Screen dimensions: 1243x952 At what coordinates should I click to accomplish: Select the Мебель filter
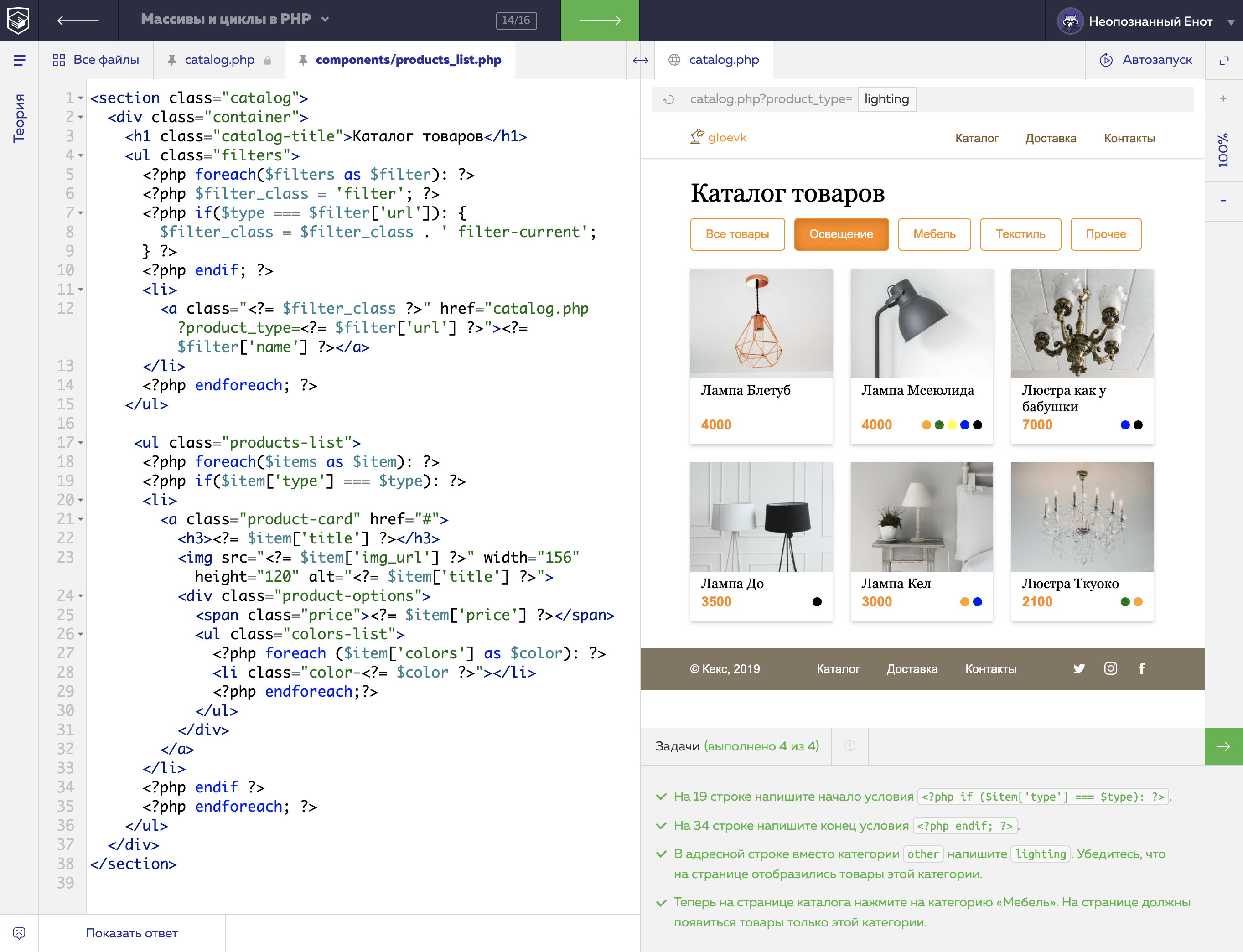pyautogui.click(x=934, y=234)
